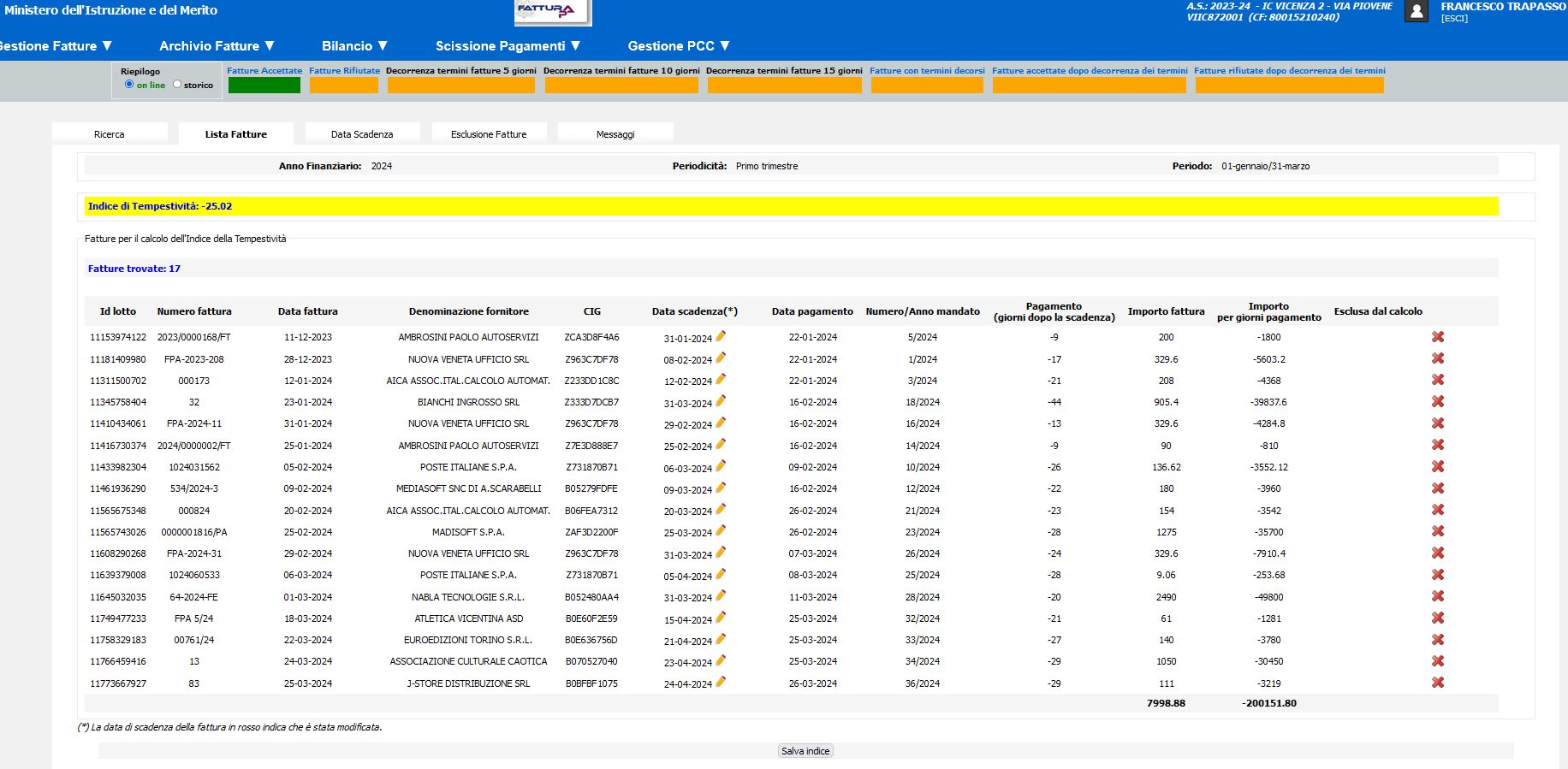Click the user profile avatar icon
Viewport: 1568px width, 769px height.
(1417, 11)
